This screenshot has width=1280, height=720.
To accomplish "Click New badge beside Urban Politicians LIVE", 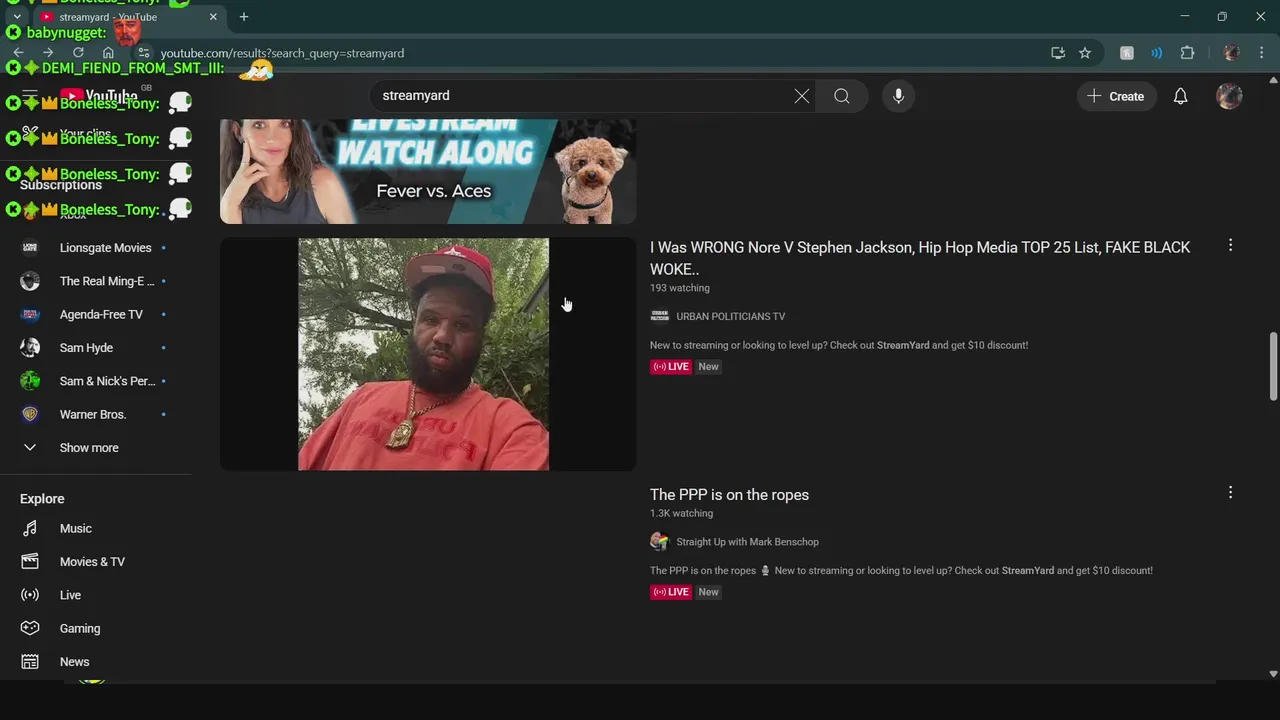I will tap(708, 367).
